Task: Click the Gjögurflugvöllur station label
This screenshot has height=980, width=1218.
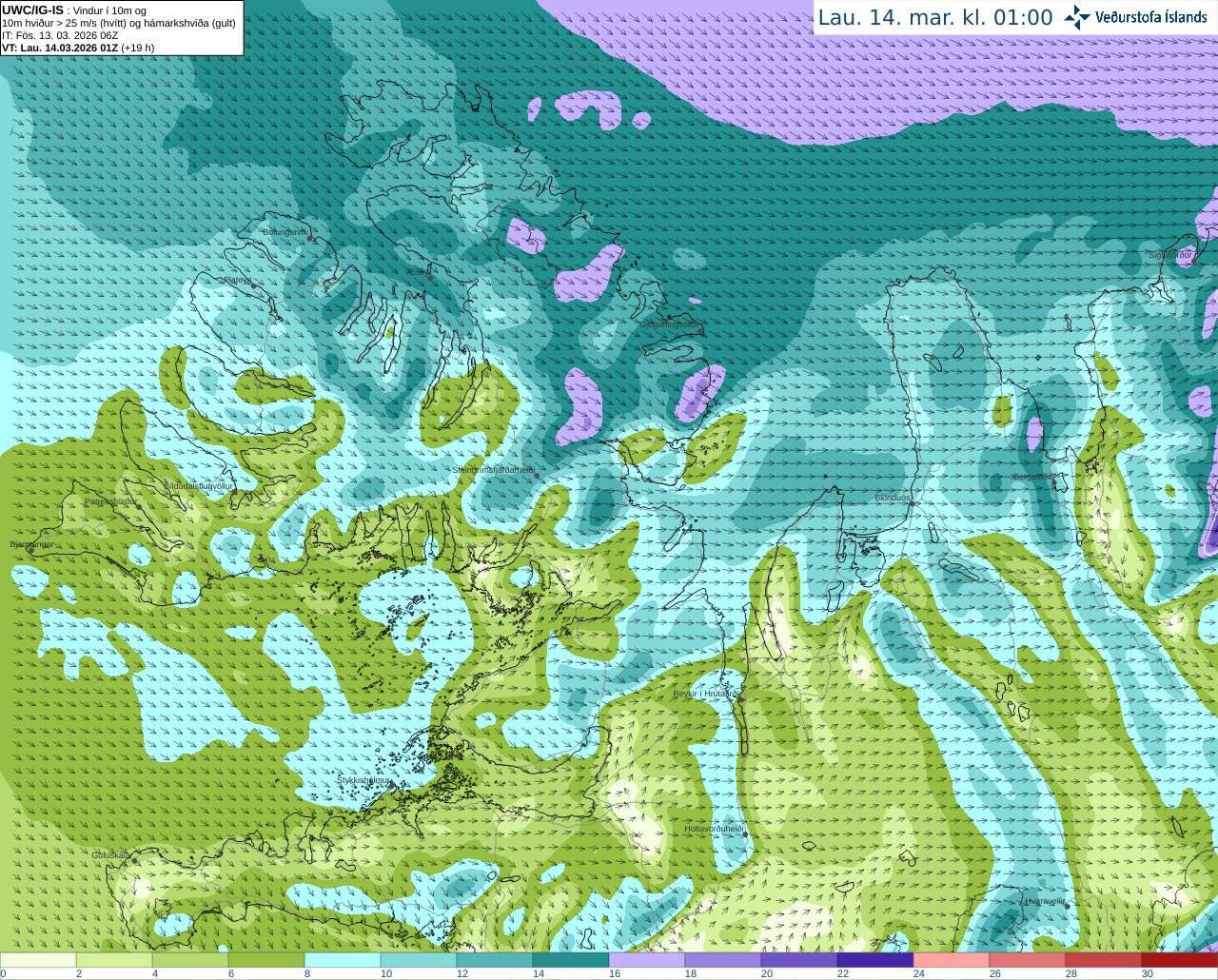Action: (670, 324)
